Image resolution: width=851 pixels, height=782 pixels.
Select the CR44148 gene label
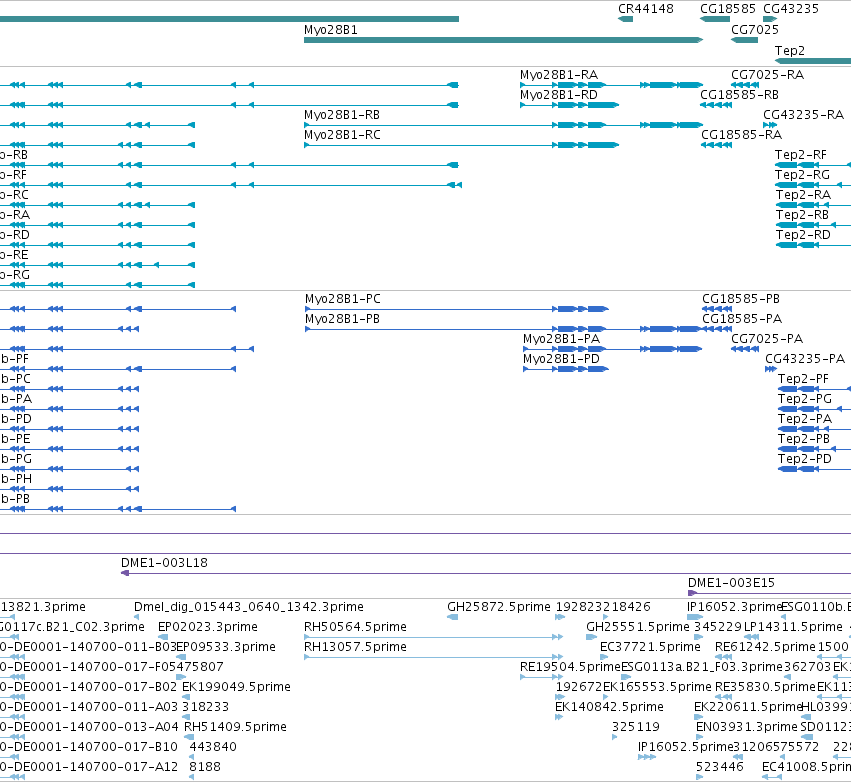point(646,9)
